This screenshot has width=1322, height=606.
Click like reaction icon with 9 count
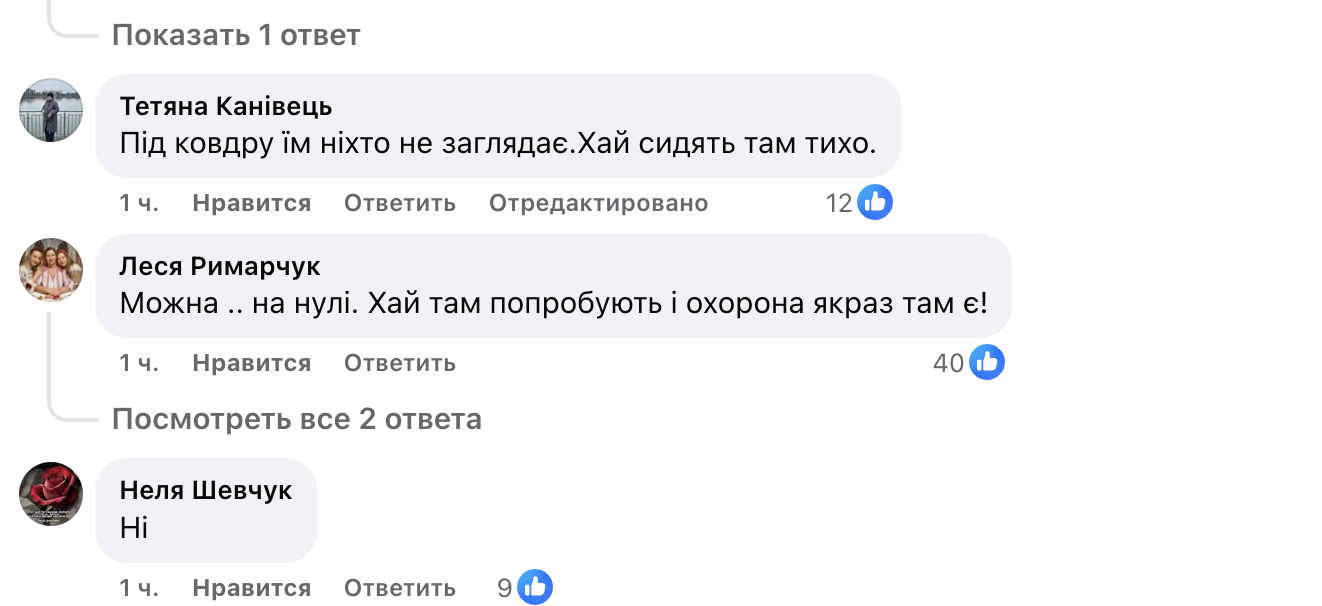point(535,588)
